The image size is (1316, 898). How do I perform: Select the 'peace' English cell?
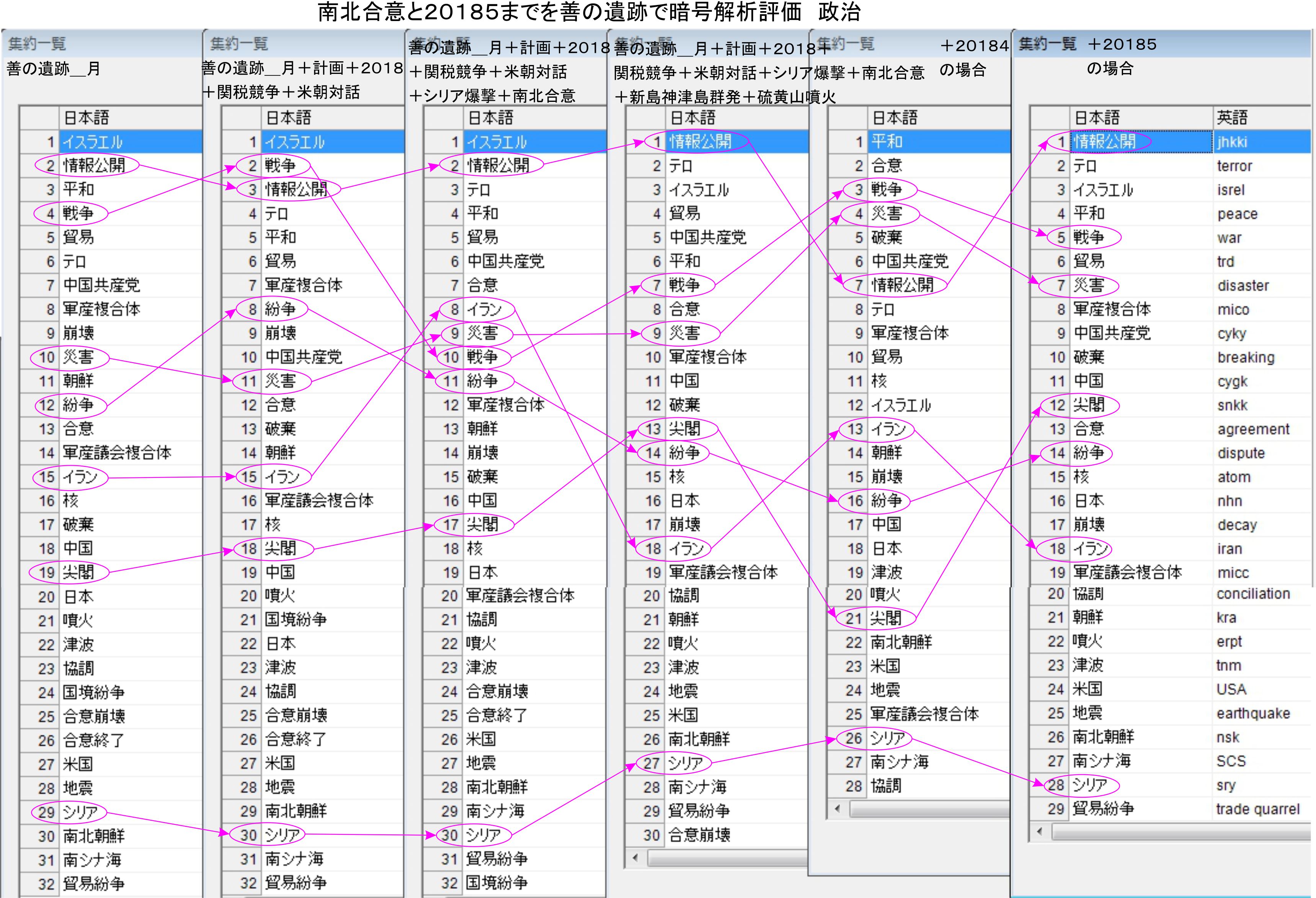1237,214
